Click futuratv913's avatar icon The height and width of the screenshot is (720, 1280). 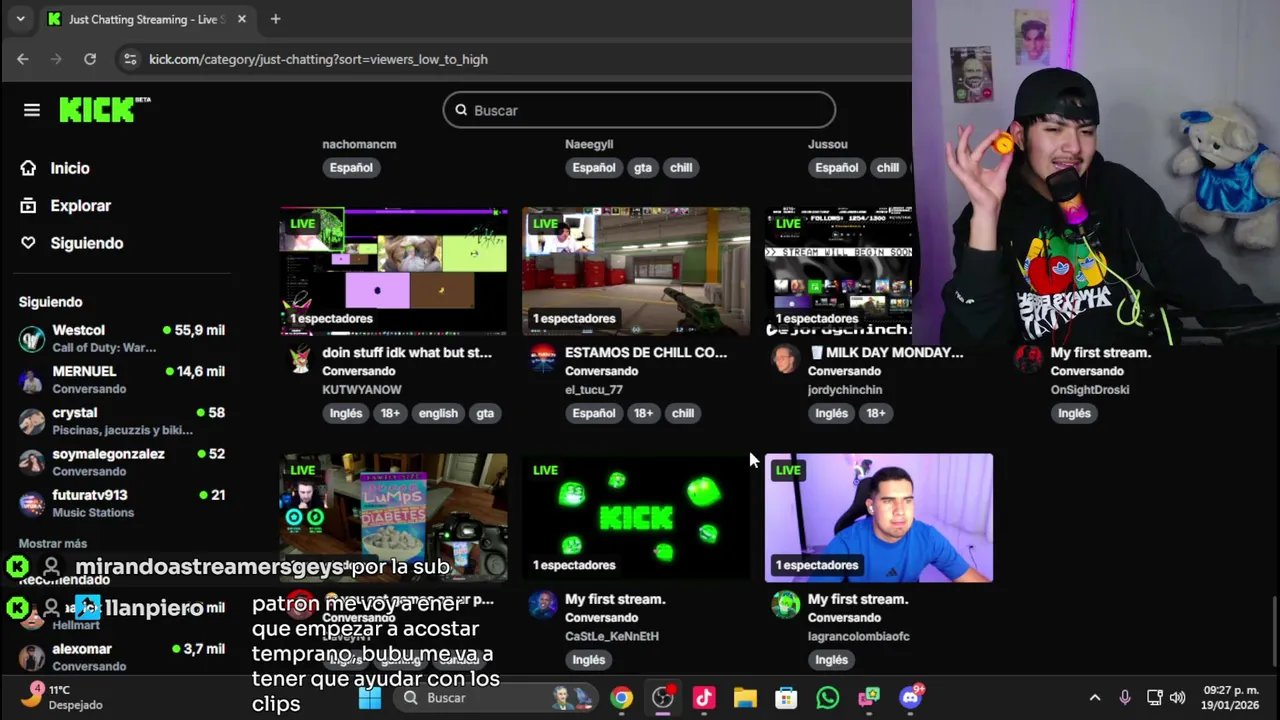32,504
